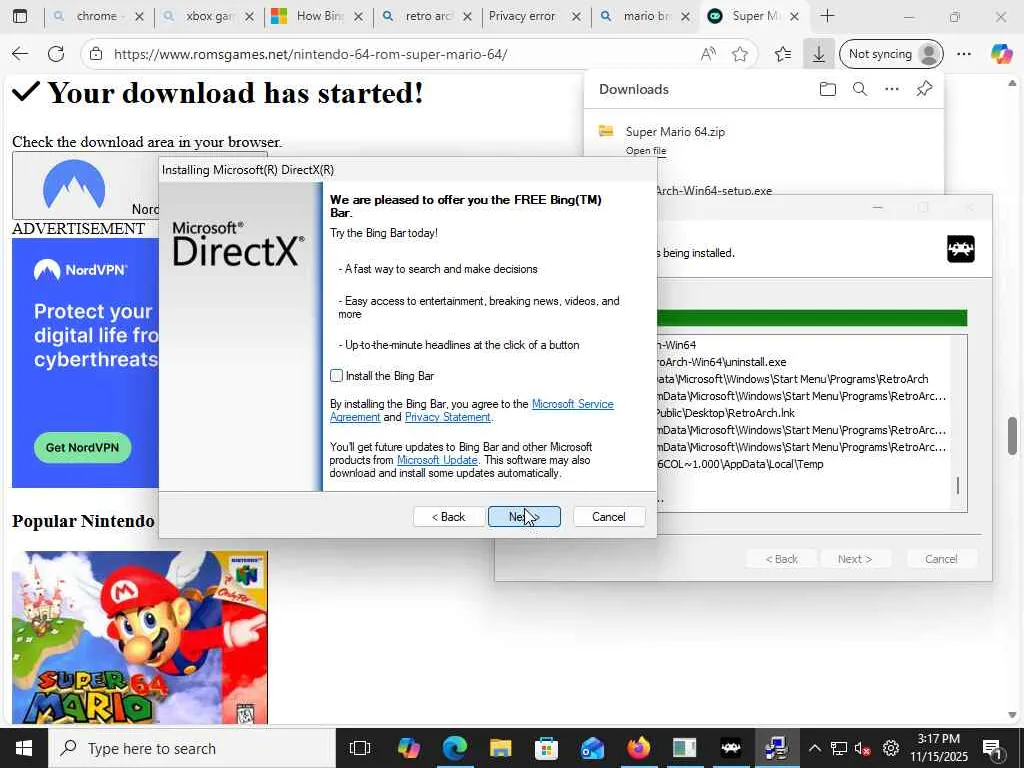Reload the current page
This screenshot has width=1024, height=768.
(56, 54)
